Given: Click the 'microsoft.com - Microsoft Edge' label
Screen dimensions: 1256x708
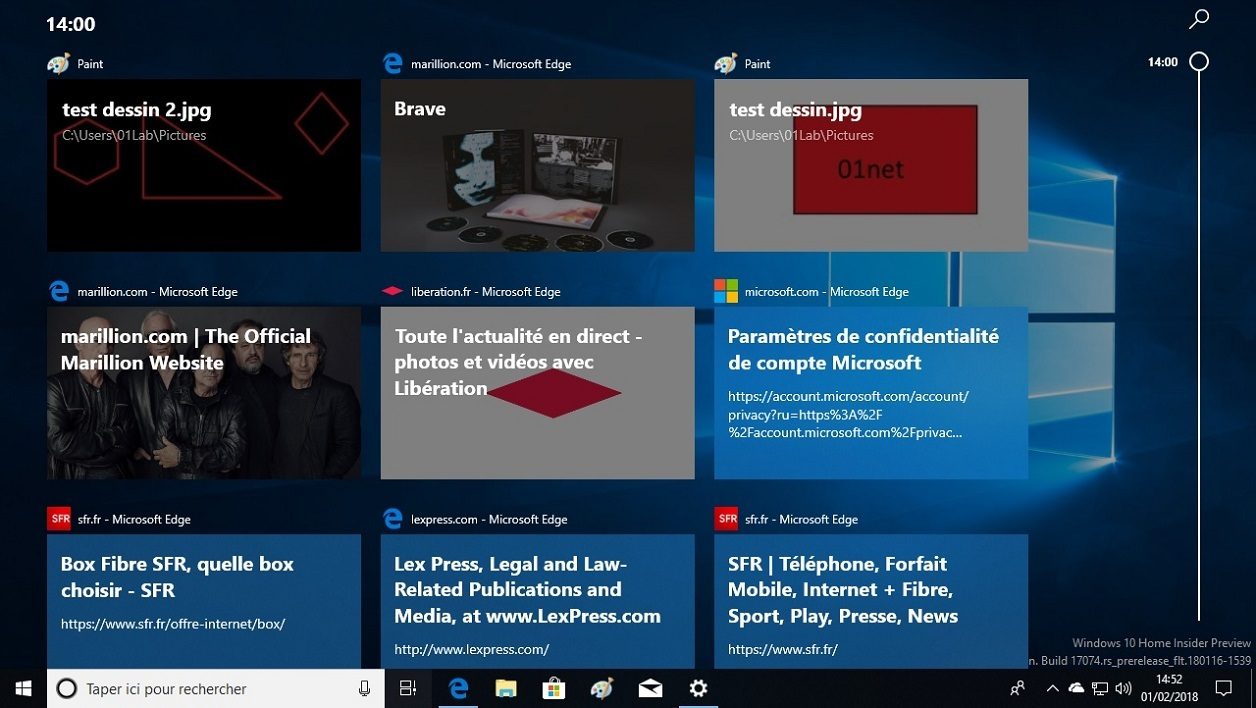Looking at the screenshot, I should pyautogui.click(x=827, y=292).
